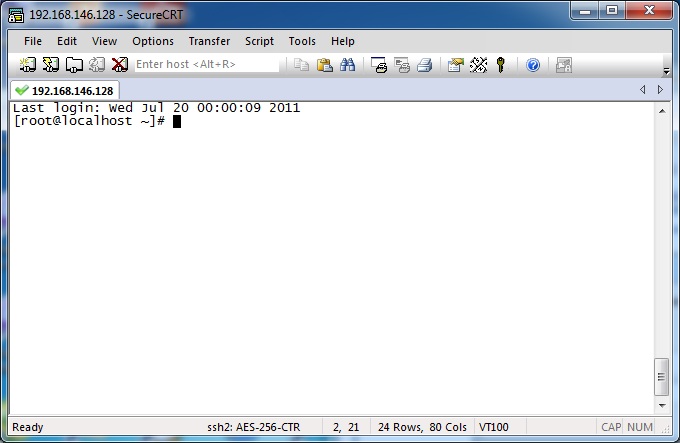Click the Quick Connect lightning icon

51,65
